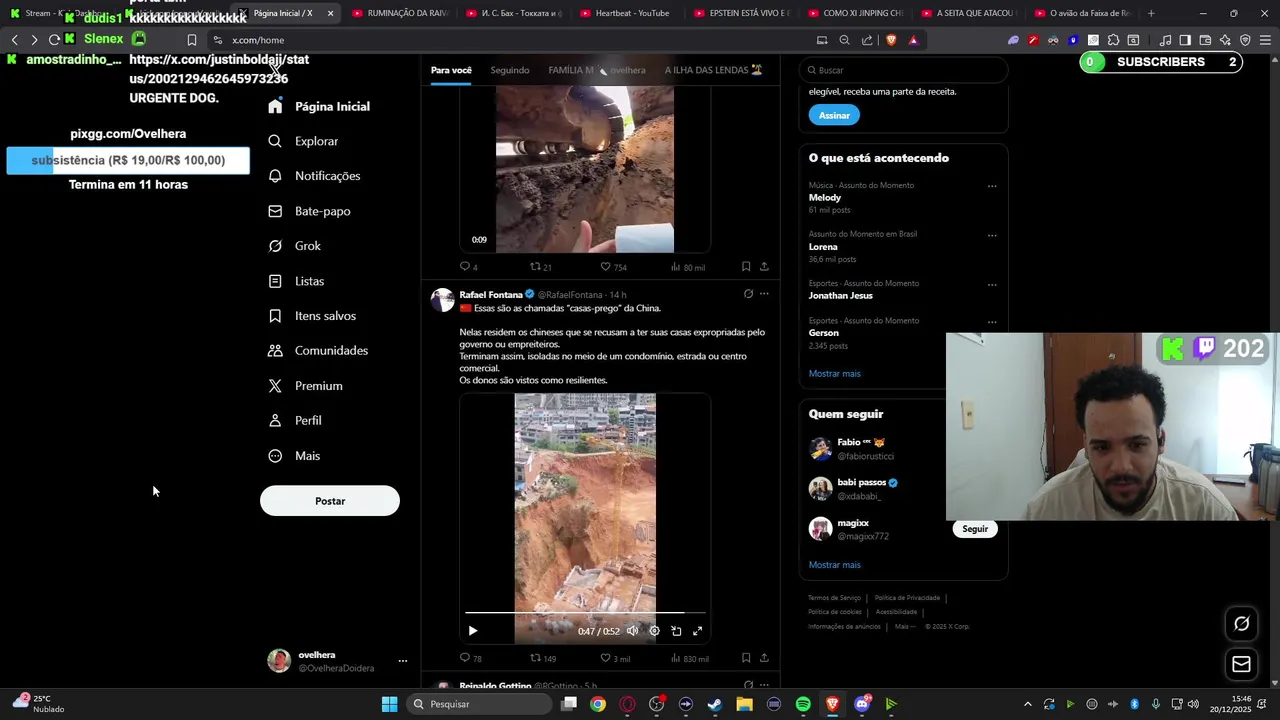The image size is (1280, 720).
Task: Reply to Rafael Fontana post
Action: pyautogui.click(x=470, y=658)
